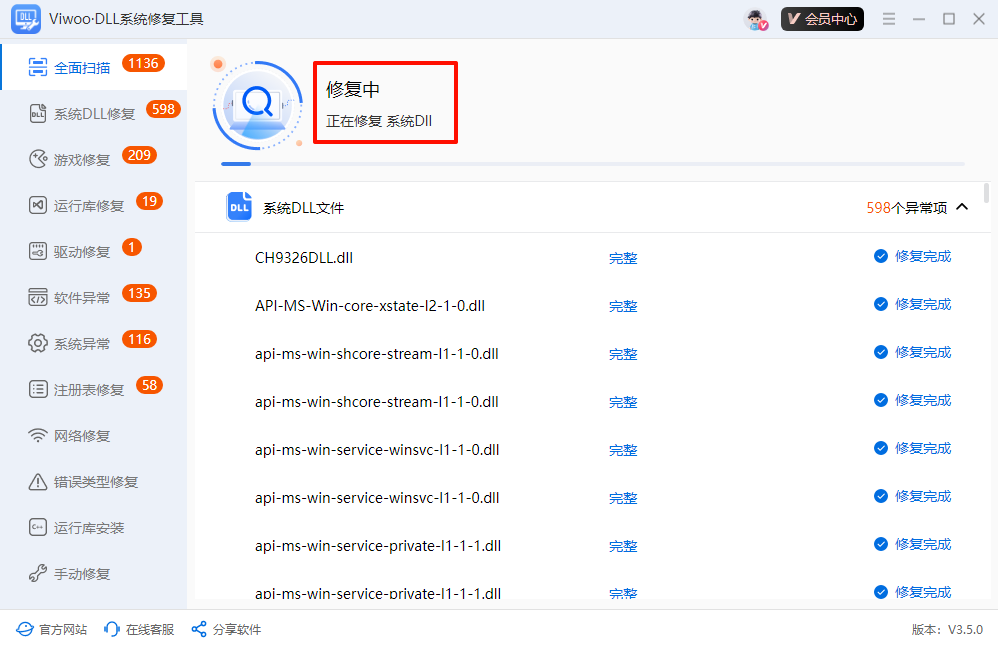The image size is (998, 648).
Task: Click the 驱动修复 driver repair icon
Action: (x=38, y=251)
